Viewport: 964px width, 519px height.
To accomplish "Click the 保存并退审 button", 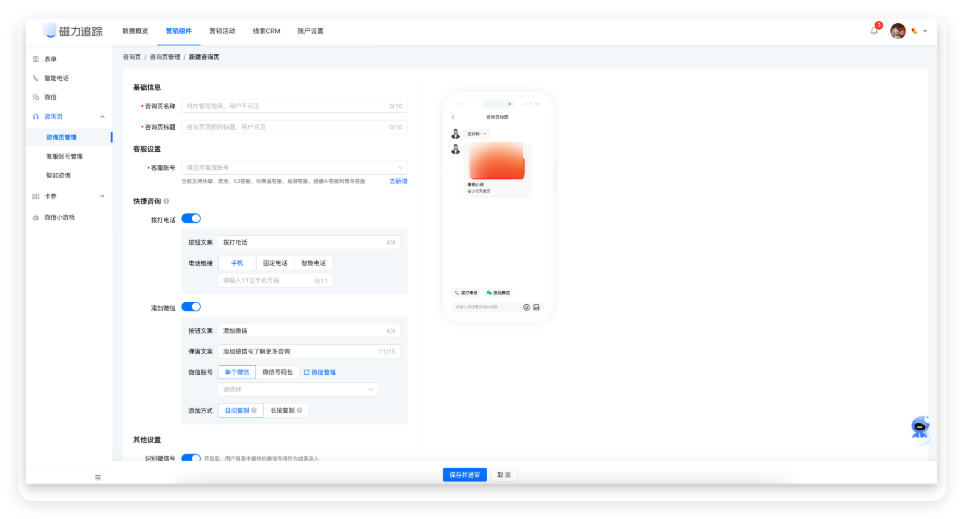I will [464, 475].
